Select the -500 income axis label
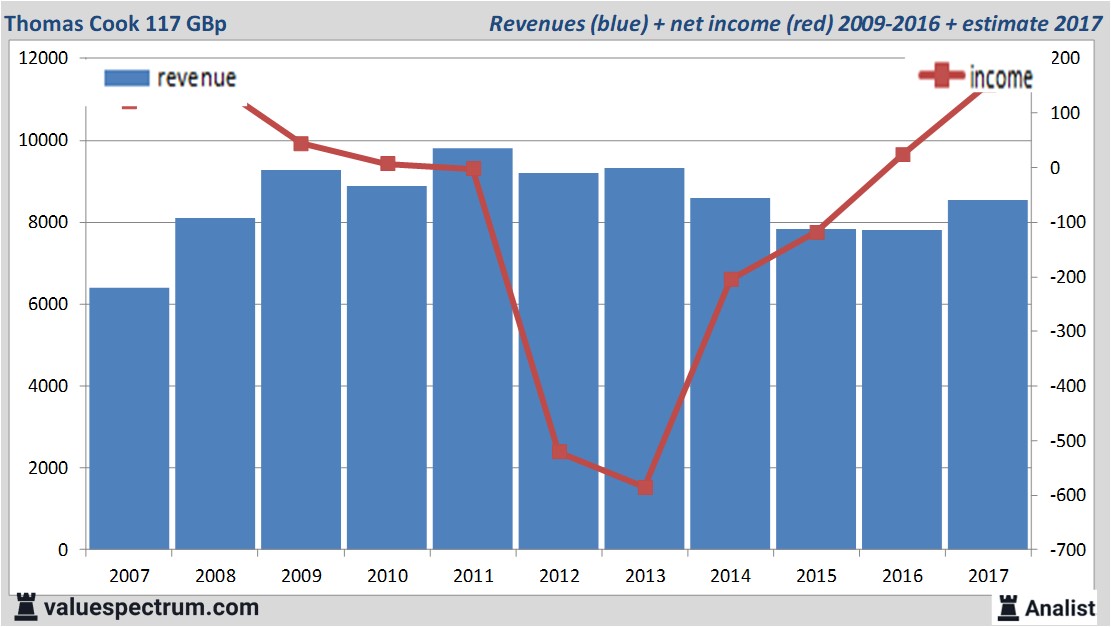 point(1067,441)
